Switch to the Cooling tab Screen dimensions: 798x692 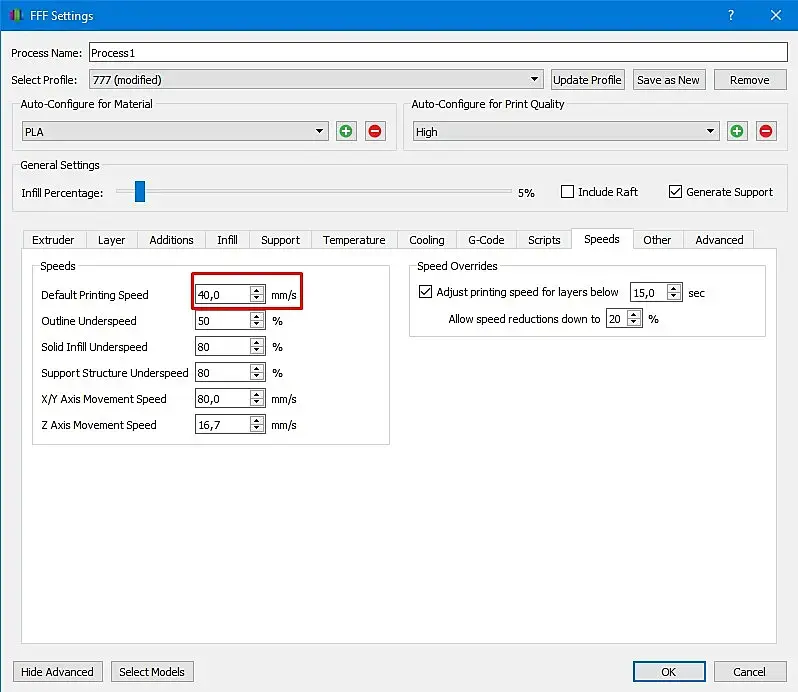[427, 240]
